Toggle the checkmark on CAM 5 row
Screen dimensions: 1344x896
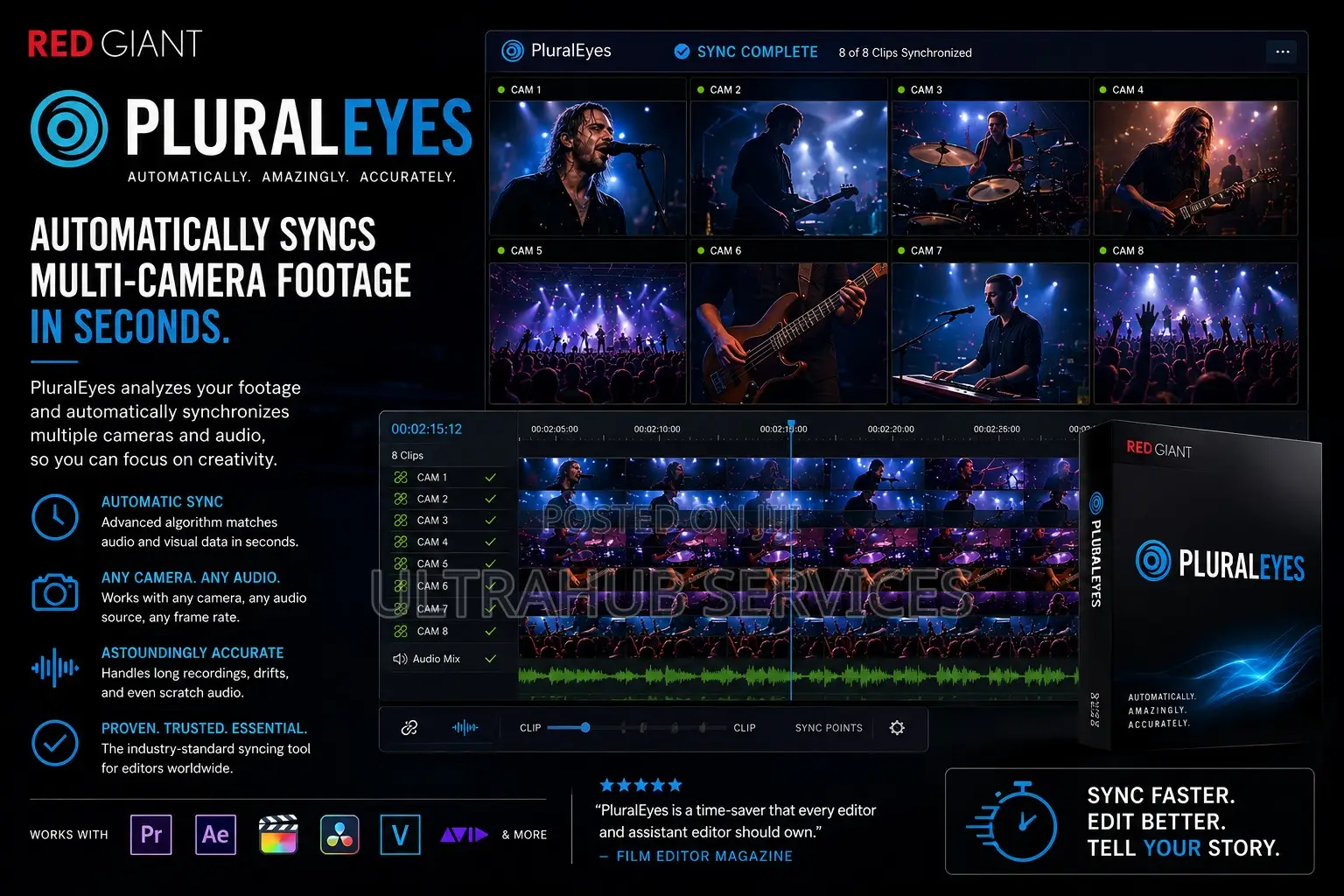490,564
